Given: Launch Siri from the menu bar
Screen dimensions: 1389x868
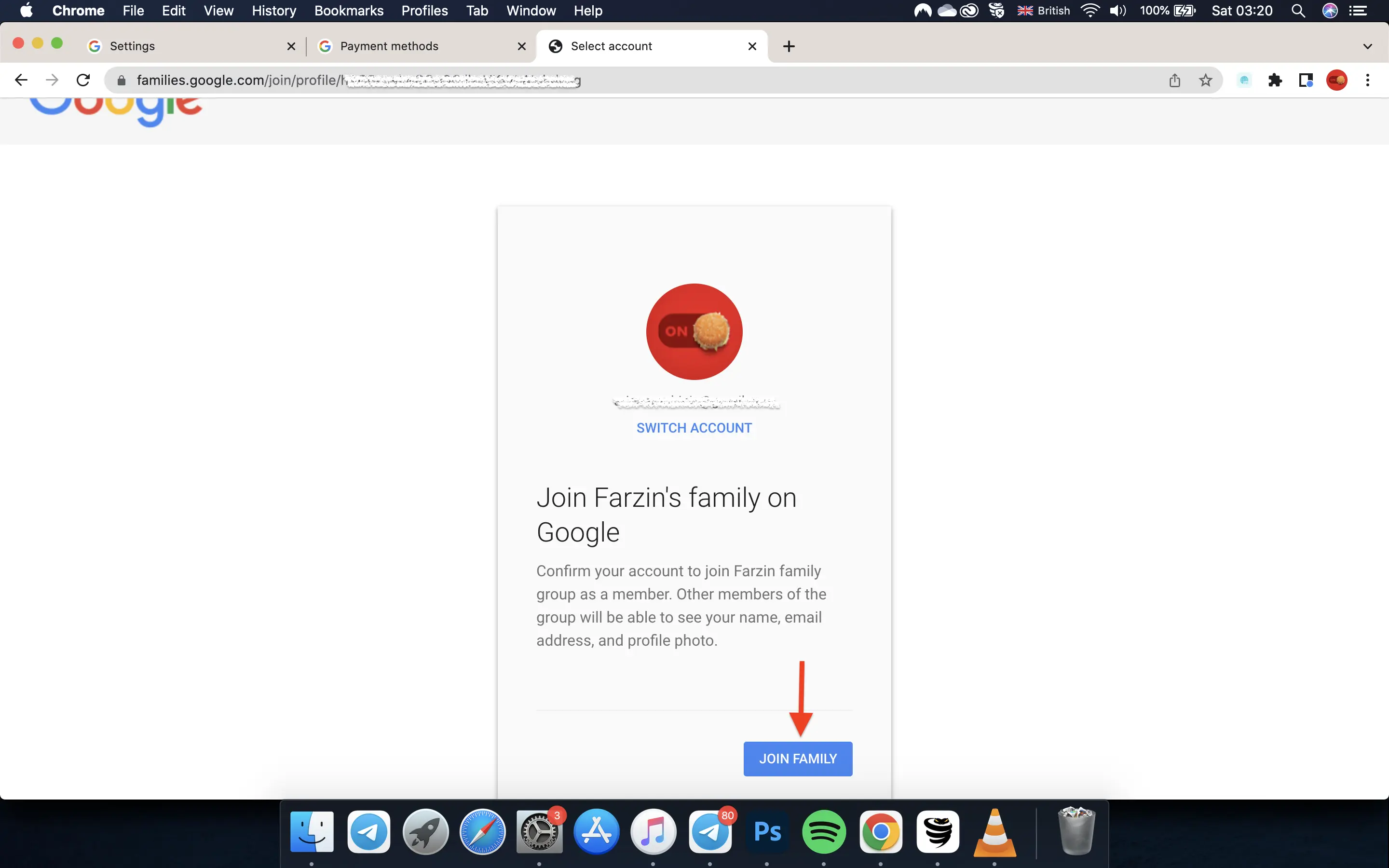Looking at the screenshot, I should (x=1330, y=11).
